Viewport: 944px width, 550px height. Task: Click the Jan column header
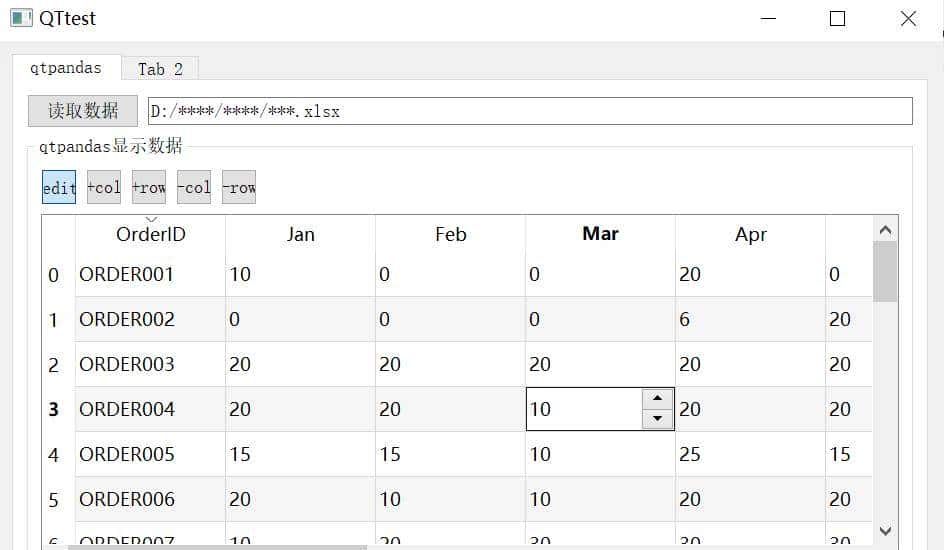tap(300, 235)
